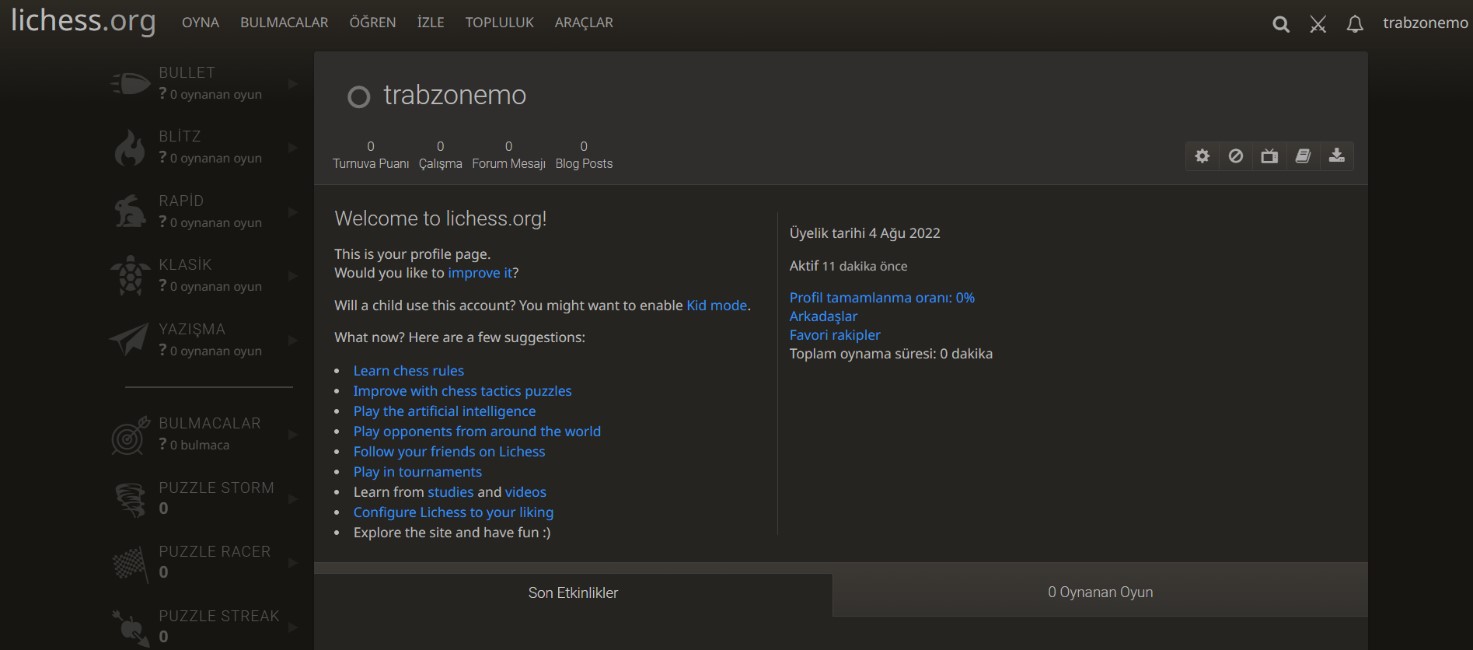Click the Bulmacalar target icon
This screenshot has width=1473, height=650.
(x=130, y=434)
